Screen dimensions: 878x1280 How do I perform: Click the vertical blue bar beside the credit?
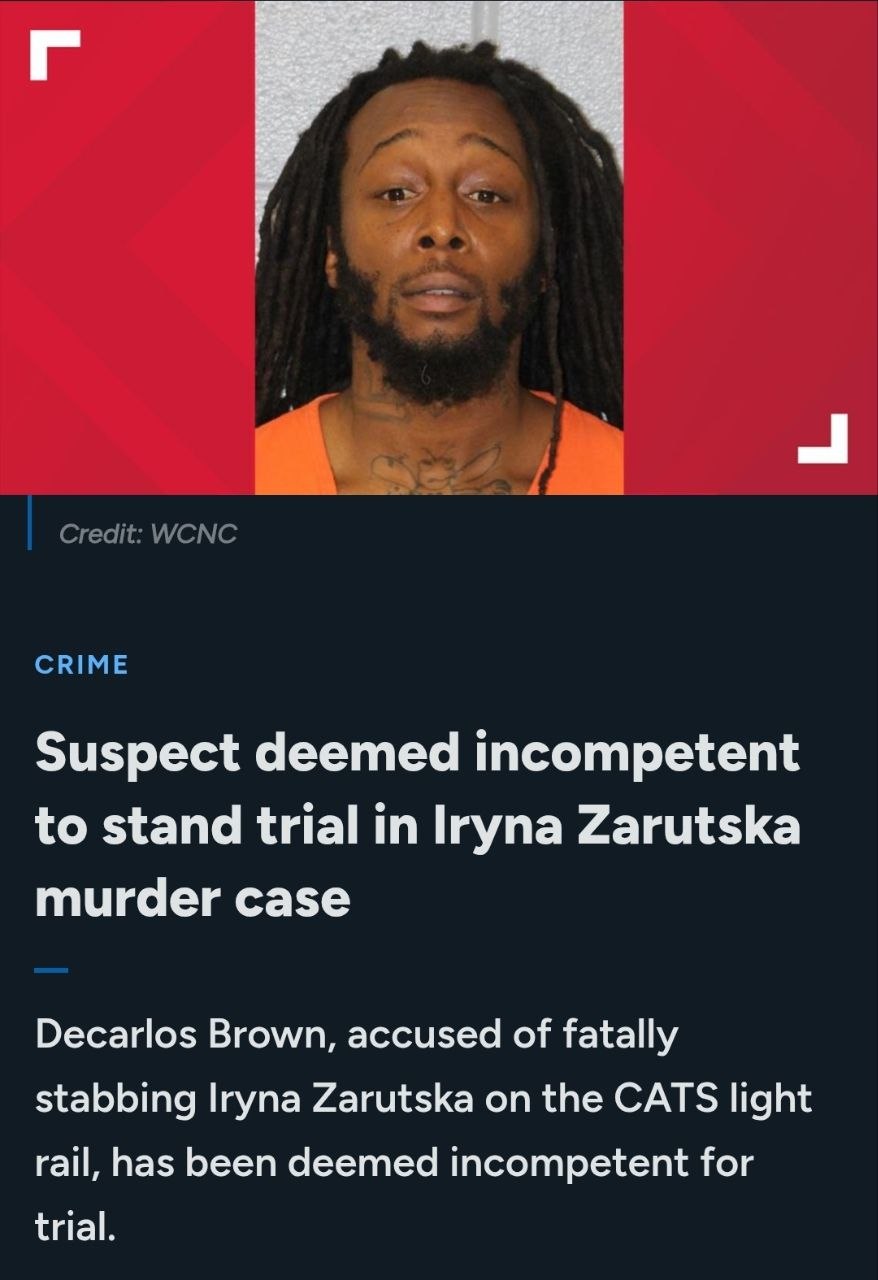click(x=30, y=522)
